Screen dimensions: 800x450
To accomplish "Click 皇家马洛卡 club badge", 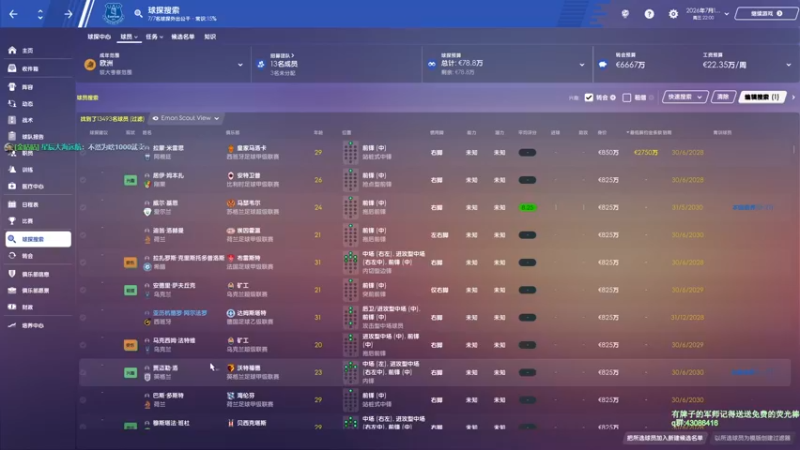I will click(x=231, y=148).
